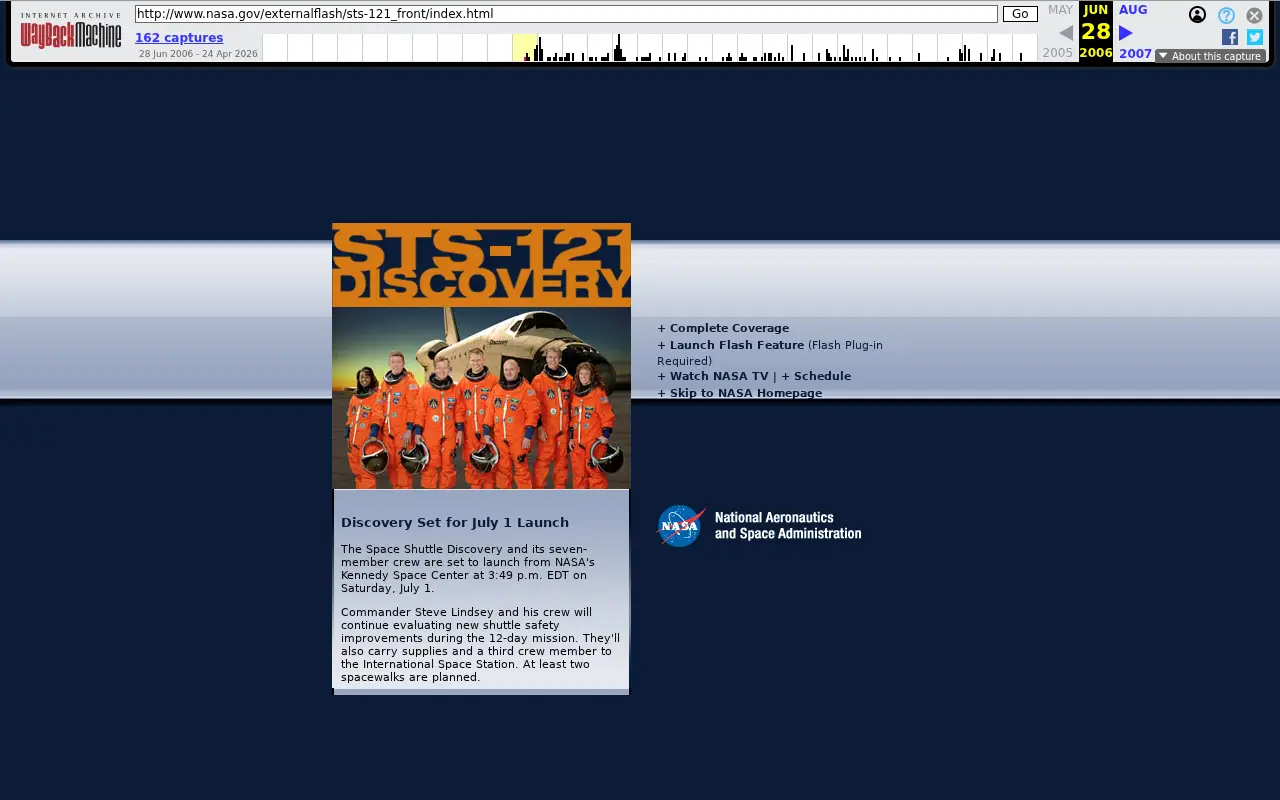This screenshot has height=800, width=1280.
Task: Jump to the AUG capture month
Action: pyautogui.click(x=1133, y=10)
